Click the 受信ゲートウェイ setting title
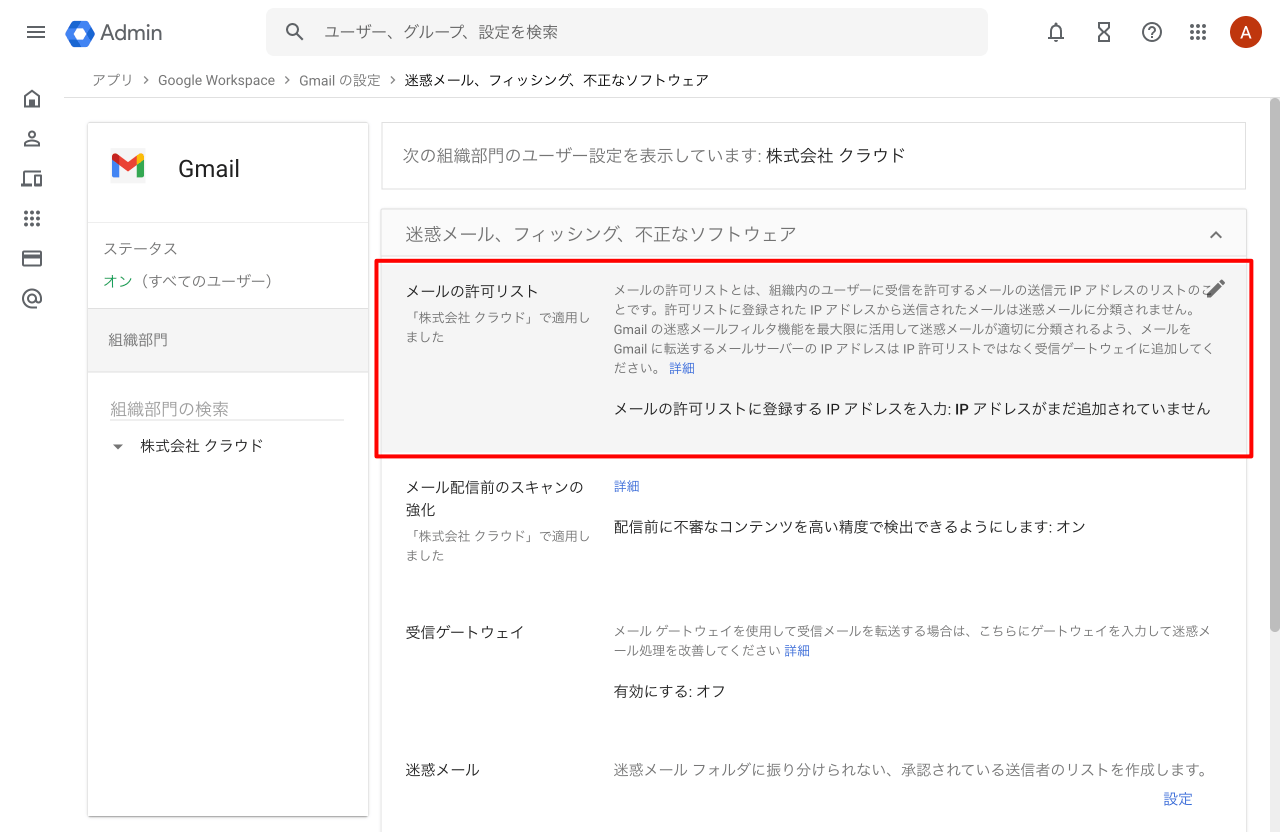The image size is (1280, 832). [465, 632]
